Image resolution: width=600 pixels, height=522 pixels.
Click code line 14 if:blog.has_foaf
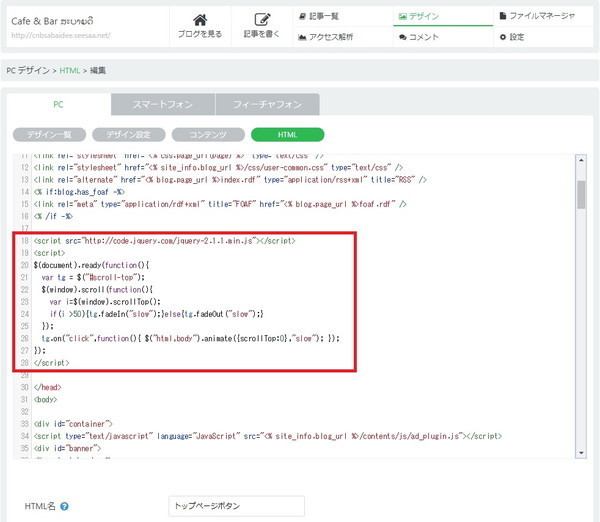(x=79, y=192)
